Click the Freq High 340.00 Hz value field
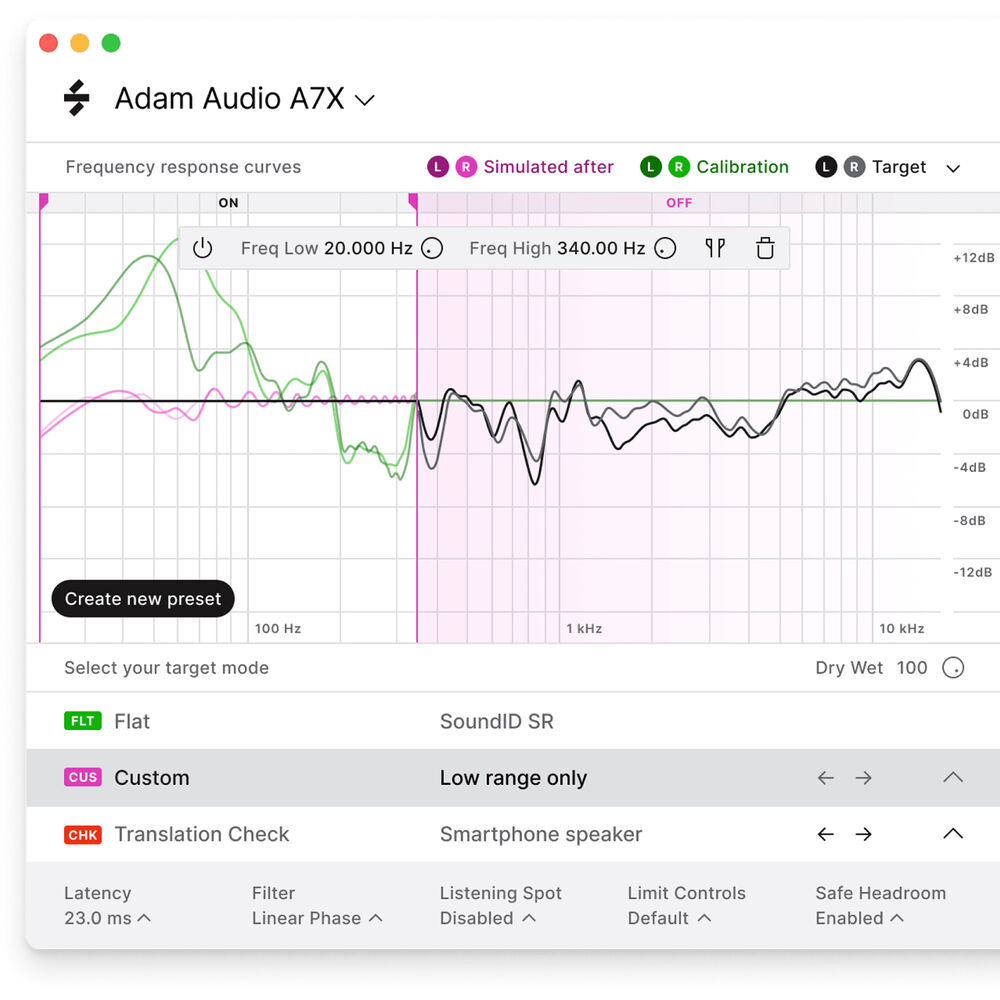This screenshot has height=1000, width=1000. pos(600,248)
